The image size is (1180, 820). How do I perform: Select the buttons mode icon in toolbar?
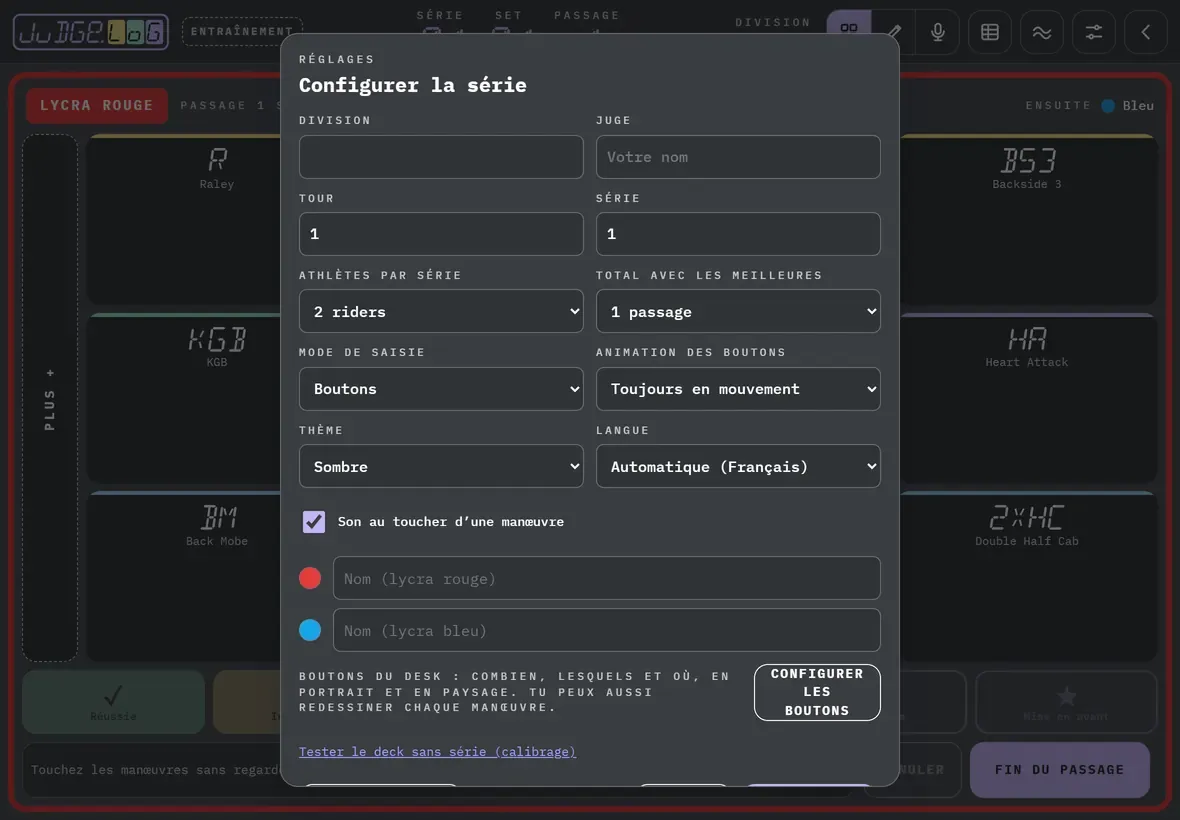849,28
